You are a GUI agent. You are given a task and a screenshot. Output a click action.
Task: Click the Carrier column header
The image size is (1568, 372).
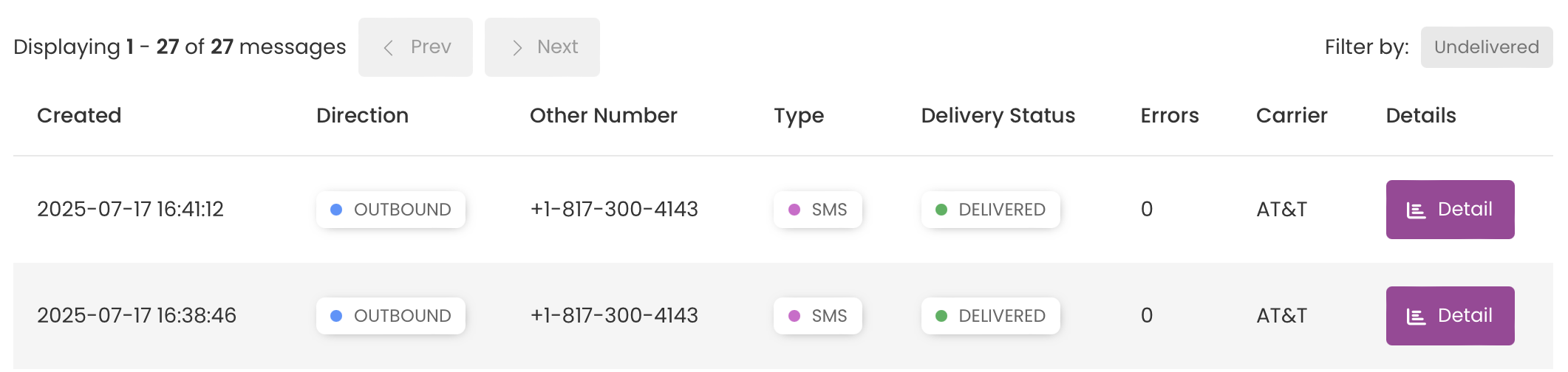1292,115
